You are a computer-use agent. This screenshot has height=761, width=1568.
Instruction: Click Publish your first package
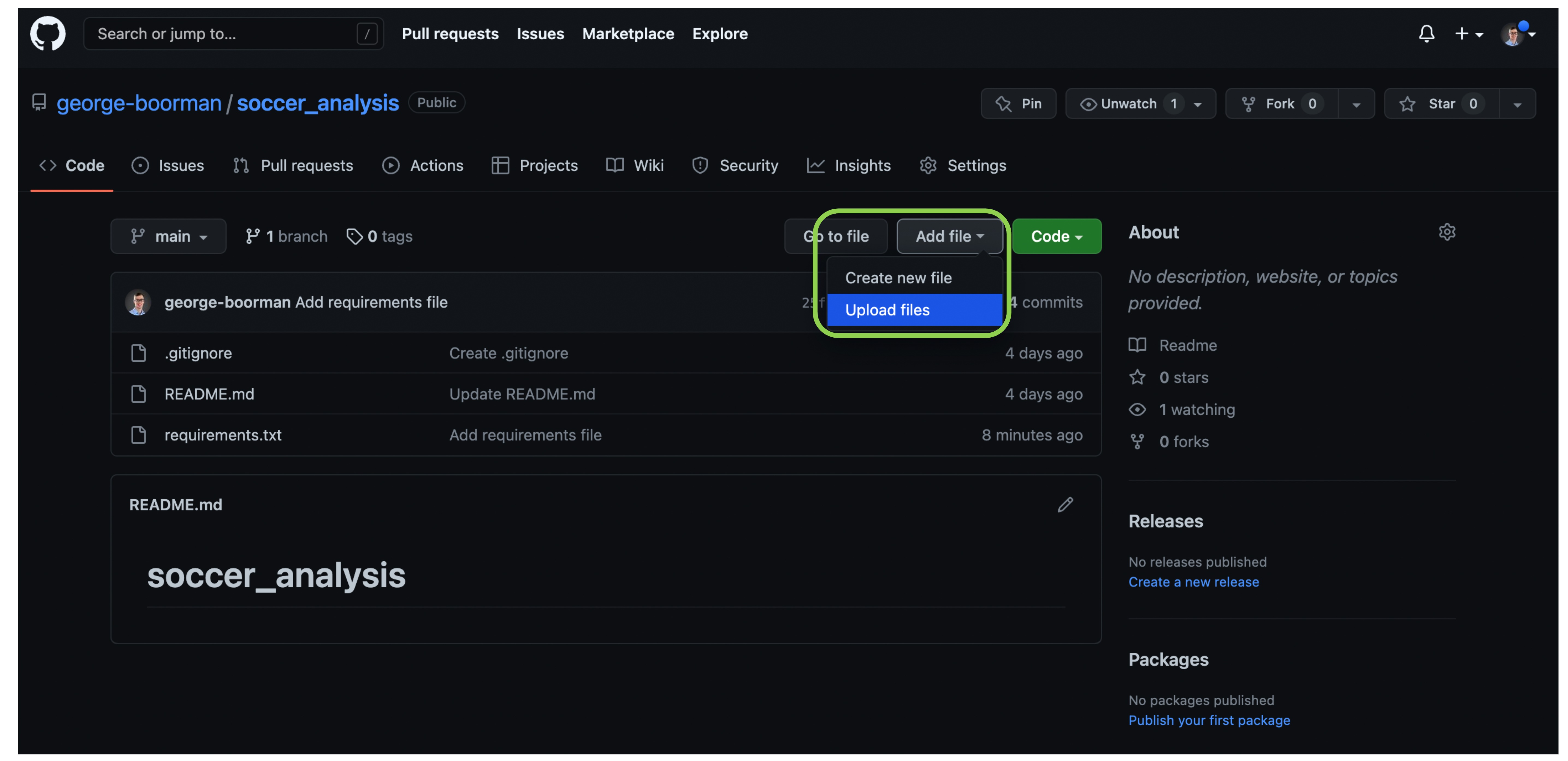[x=1209, y=720]
